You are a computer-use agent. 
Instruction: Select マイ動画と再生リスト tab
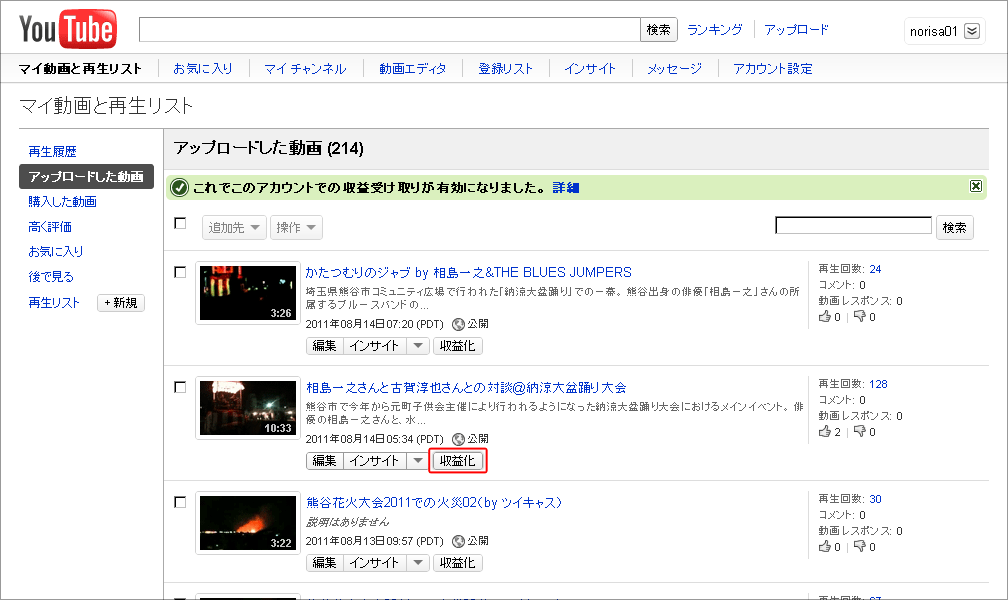pyautogui.click(x=80, y=68)
